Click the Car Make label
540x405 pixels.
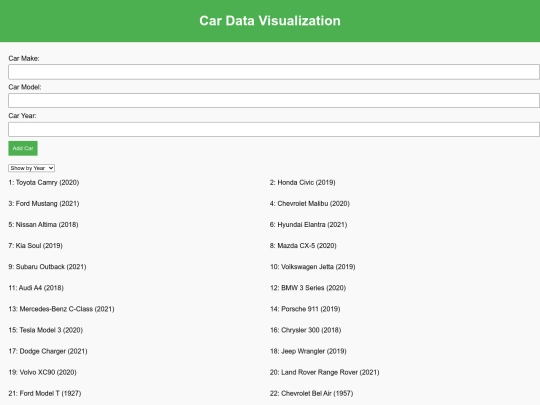pos(24,58)
